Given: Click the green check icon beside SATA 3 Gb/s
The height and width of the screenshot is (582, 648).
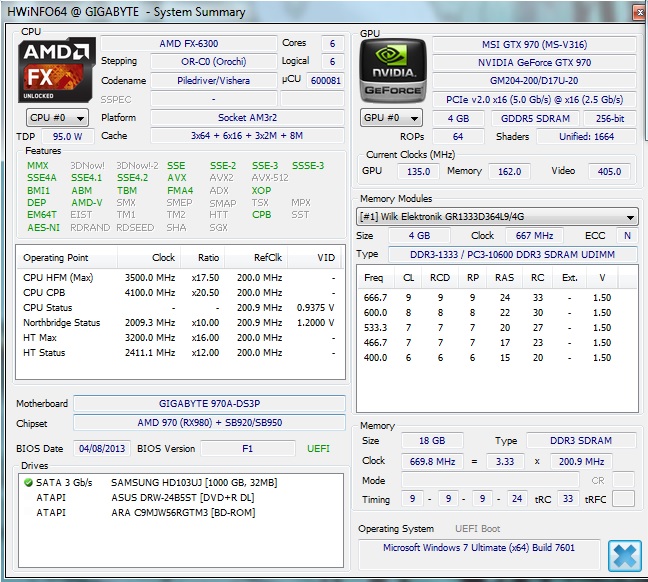Looking at the screenshot, I should click(28, 482).
